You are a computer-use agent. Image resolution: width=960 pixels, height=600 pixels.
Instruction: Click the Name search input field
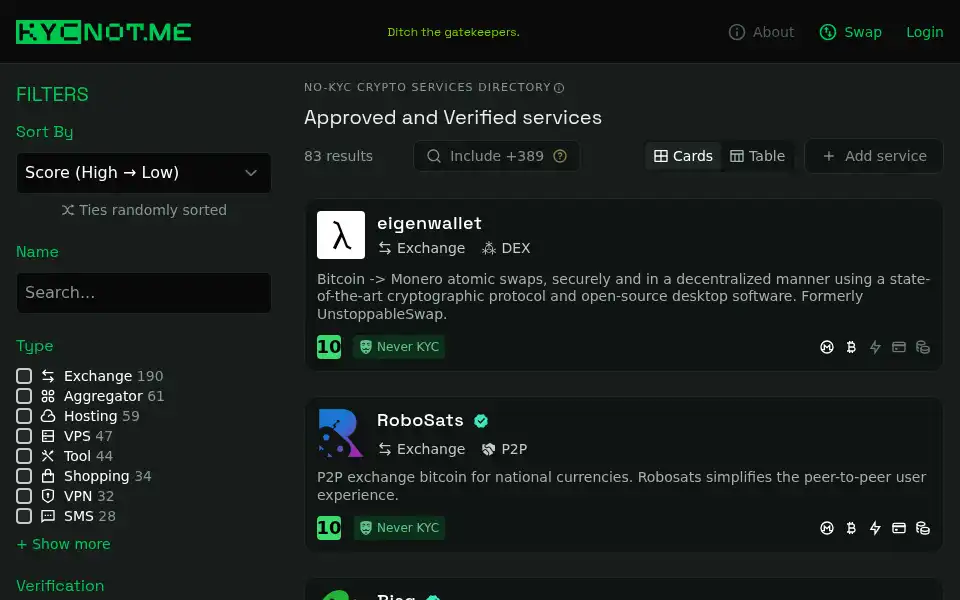144,293
